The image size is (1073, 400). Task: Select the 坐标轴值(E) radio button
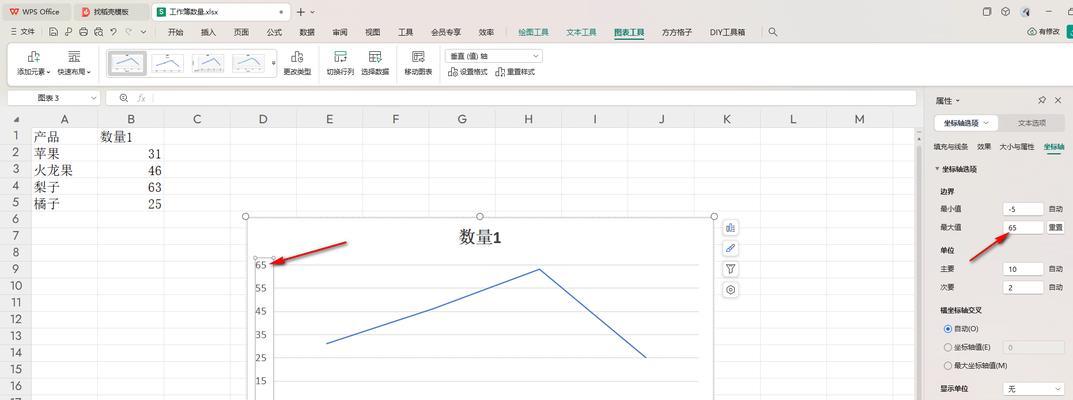[948, 347]
